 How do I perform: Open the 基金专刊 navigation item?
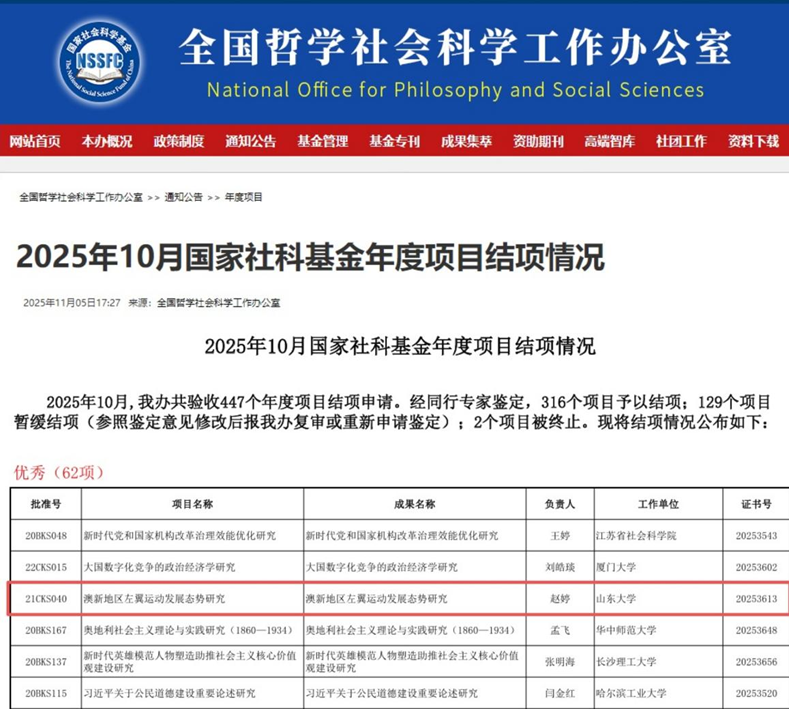pos(394,141)
